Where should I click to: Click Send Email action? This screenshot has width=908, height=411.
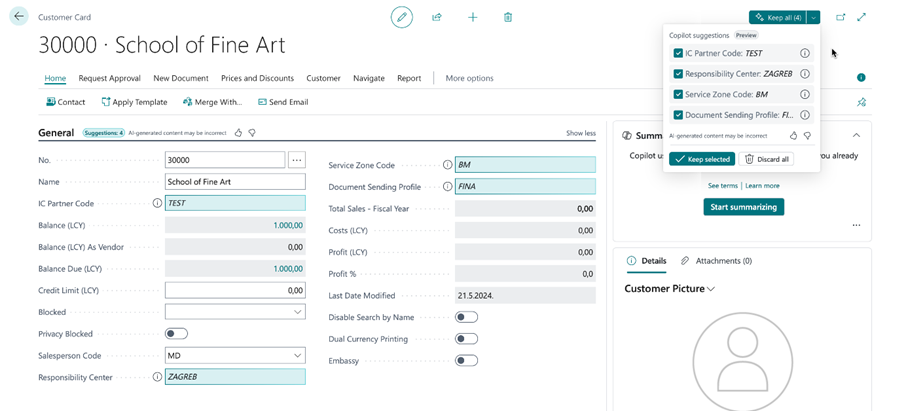tap(283, 102)
